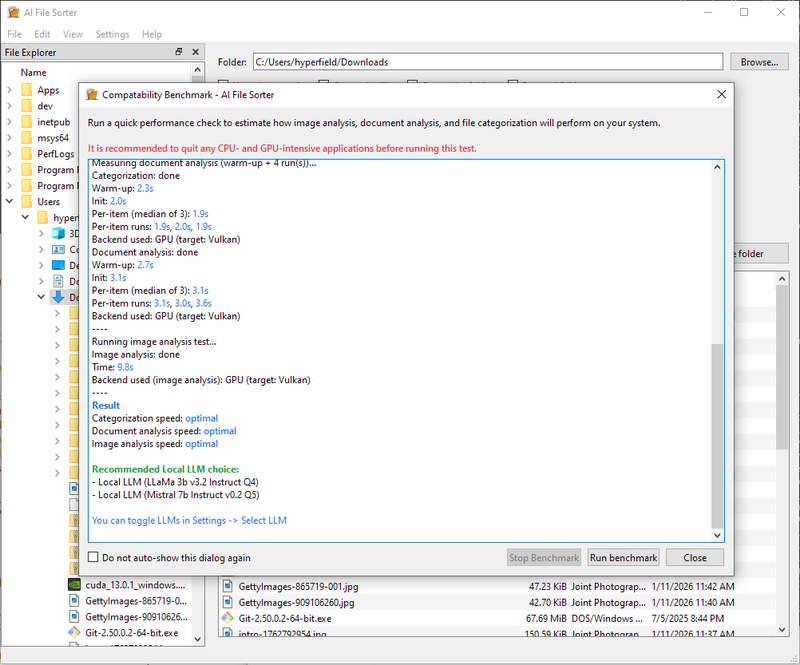Expand the PerfLogs folder node
Screen dimensions: 800x665
point(9,153)
